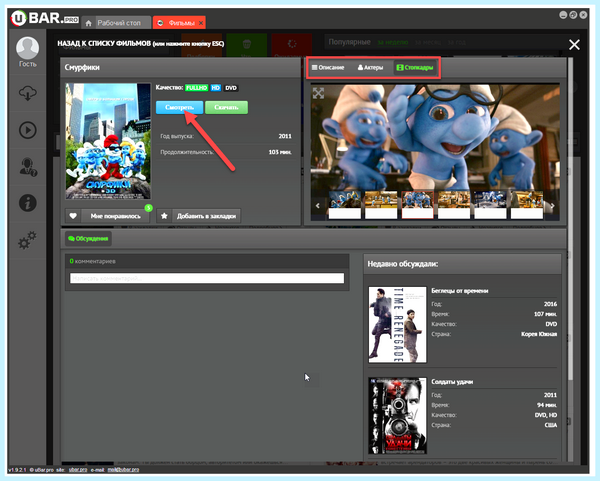Click the comment input field
Image resolution: width=600 pixels, height=481 pixels.
click(x=207, y=278)
